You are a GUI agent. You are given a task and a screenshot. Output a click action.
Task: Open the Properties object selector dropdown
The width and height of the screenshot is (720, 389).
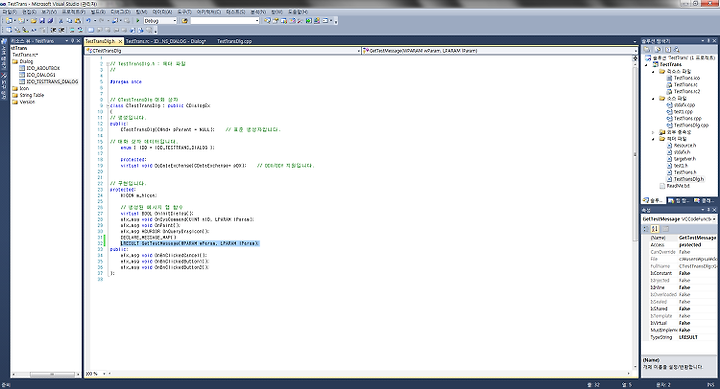714,219
